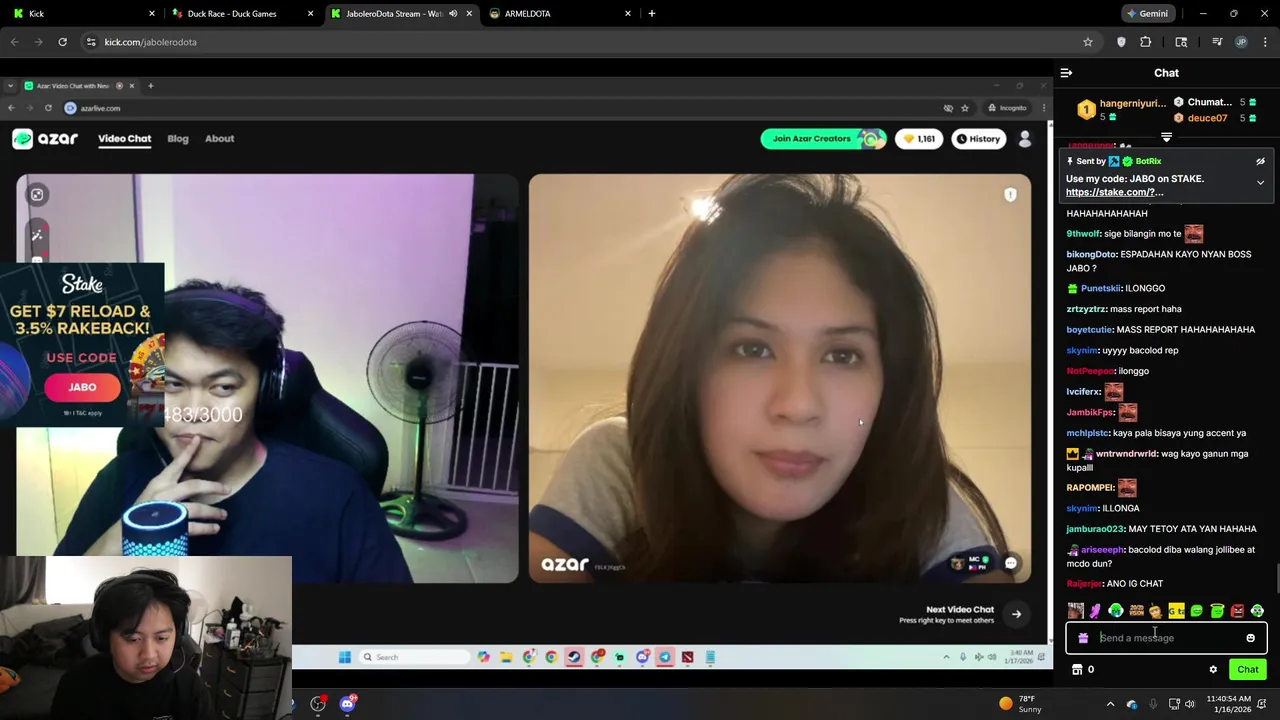The height and width of the screenshot is (720, 1280).
Task: Mute the JaboleroDota Stream tab audio
Action: [453, 14]
